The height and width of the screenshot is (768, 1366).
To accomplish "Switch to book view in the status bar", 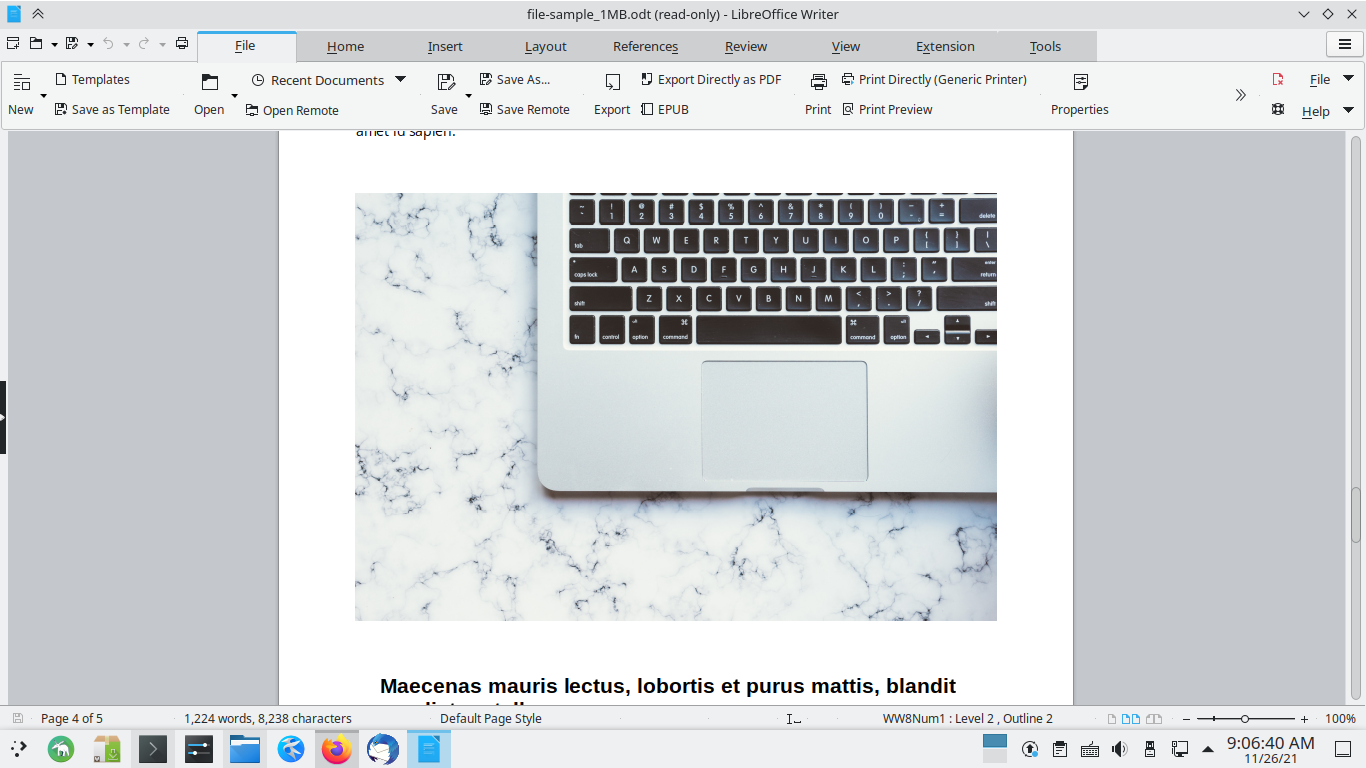I will (1154, 719).
